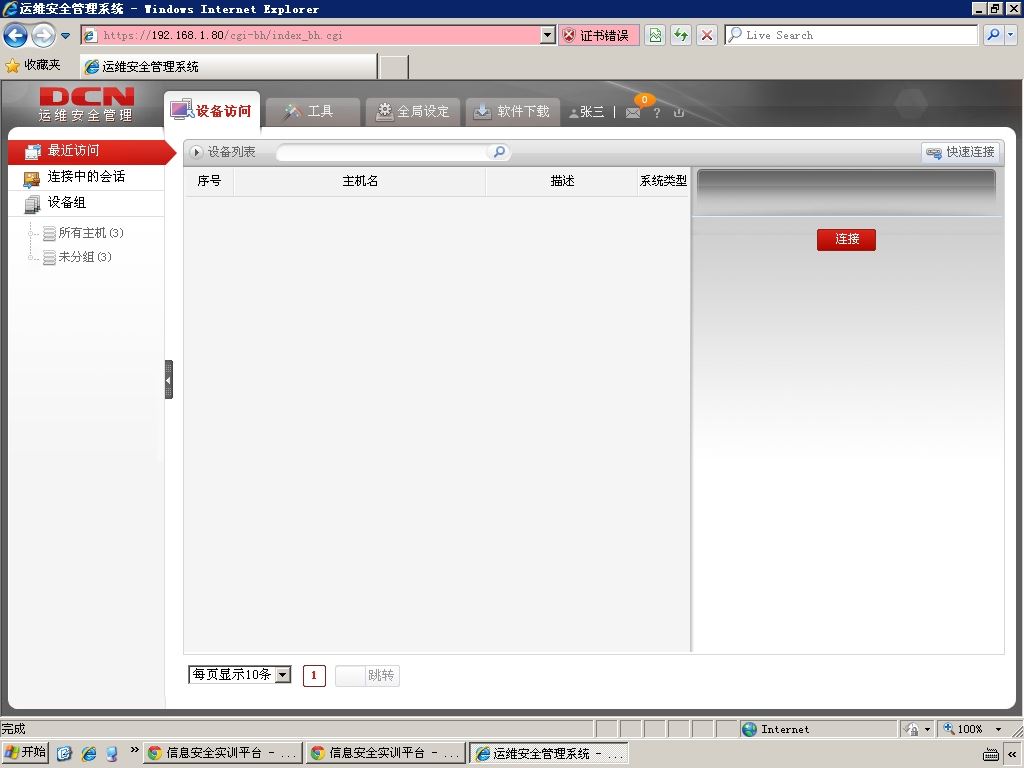Sort by the 主机名 column header
Screen dimensions: 1024x768
[x=360, y=181]
